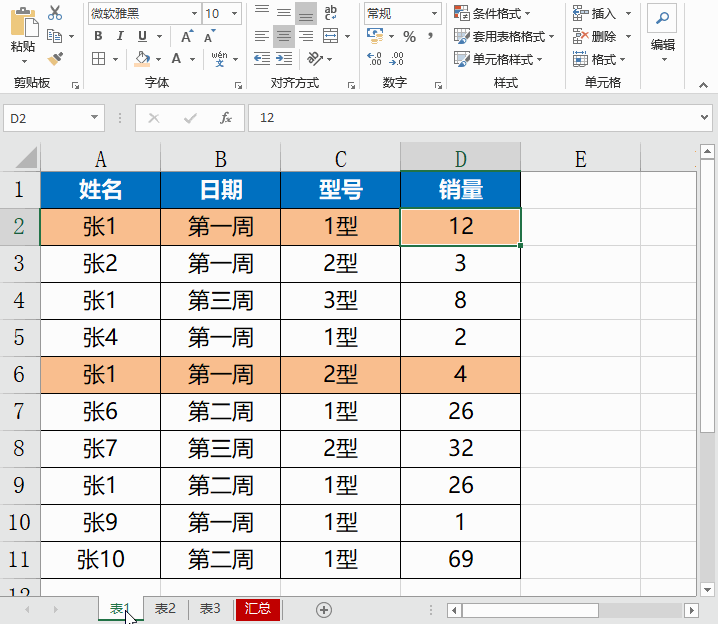This screenshot has height=624, width=718.
Task: Center text horizontally
Action: (284, 36)
